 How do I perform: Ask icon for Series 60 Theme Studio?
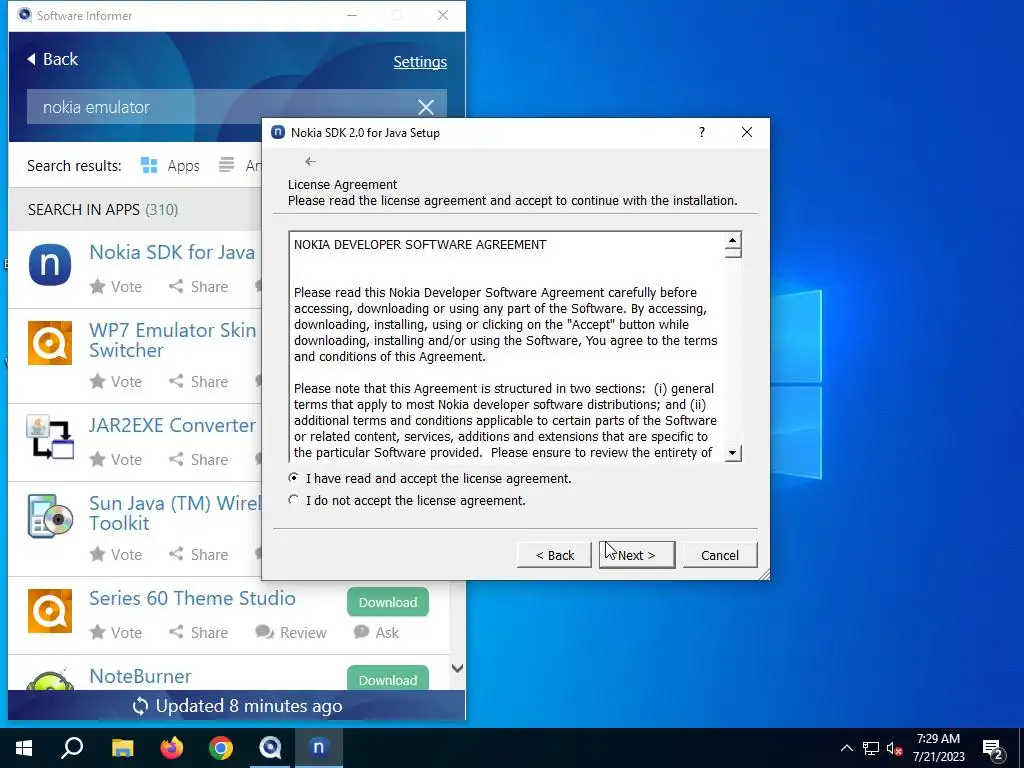(361, 632)
